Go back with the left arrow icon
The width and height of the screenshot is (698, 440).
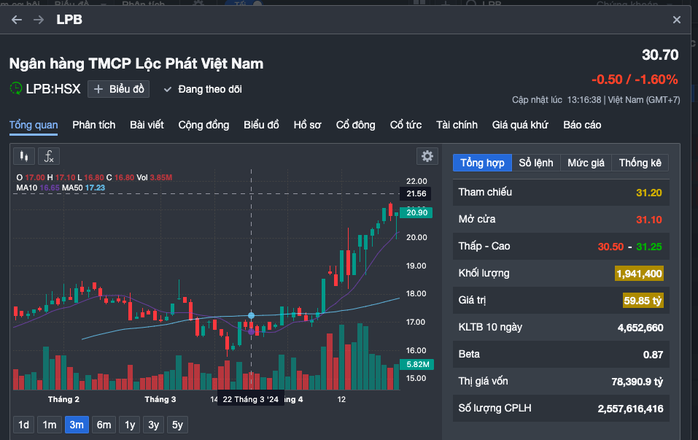coord(16,20)
